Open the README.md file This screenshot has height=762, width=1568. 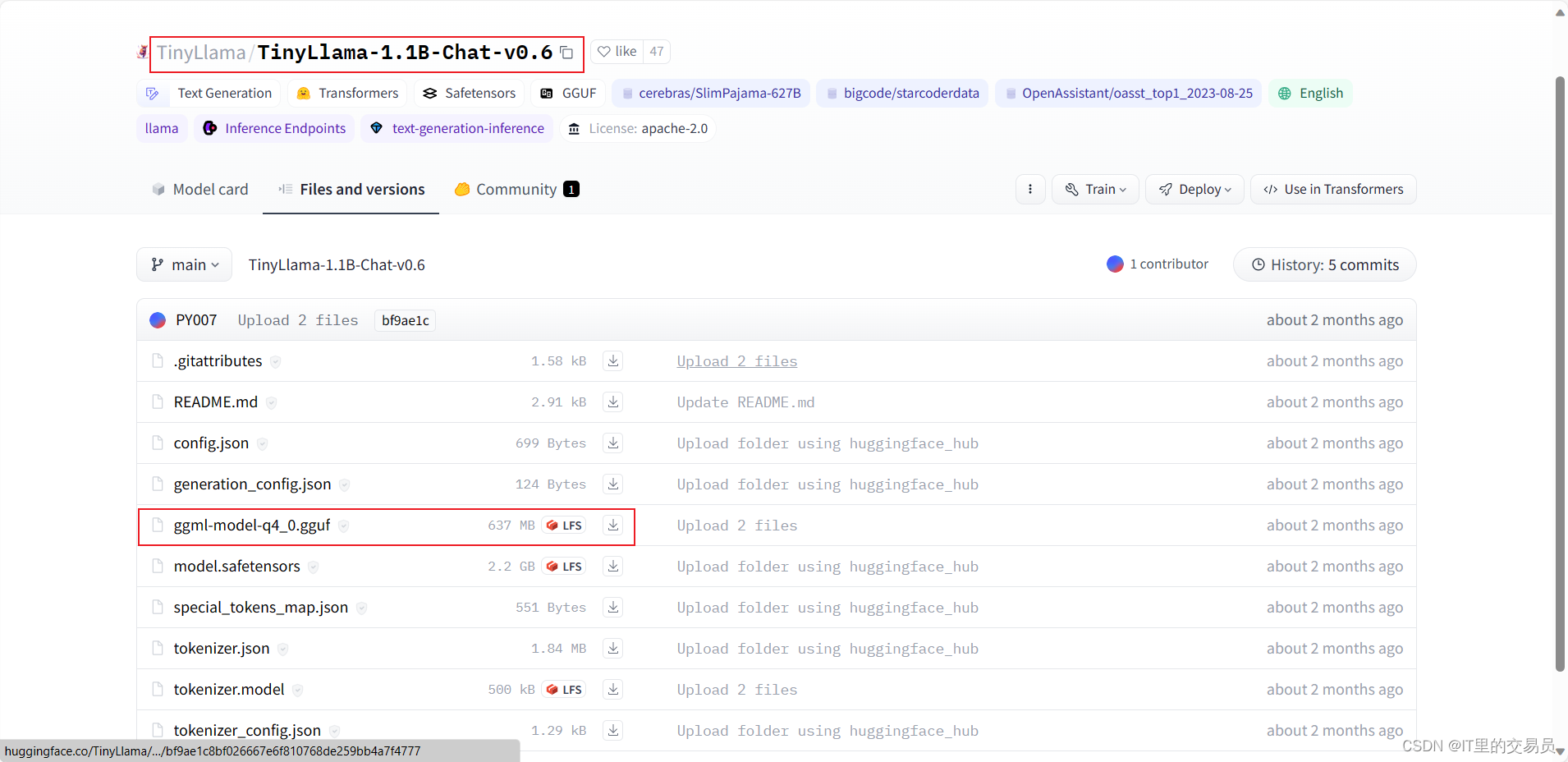click(x=216, y=402)
